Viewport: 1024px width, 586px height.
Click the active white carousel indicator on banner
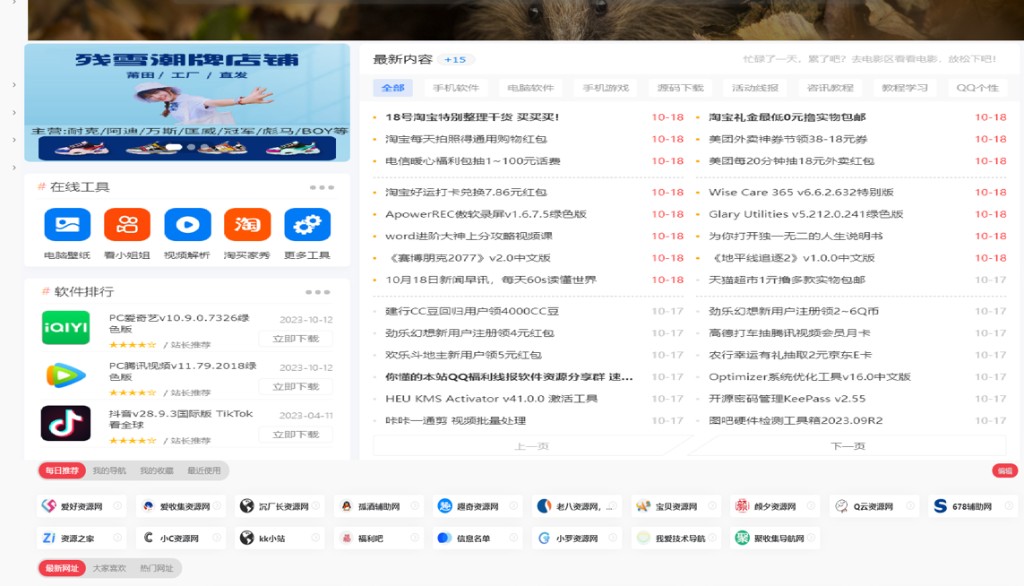click(173, 147)
